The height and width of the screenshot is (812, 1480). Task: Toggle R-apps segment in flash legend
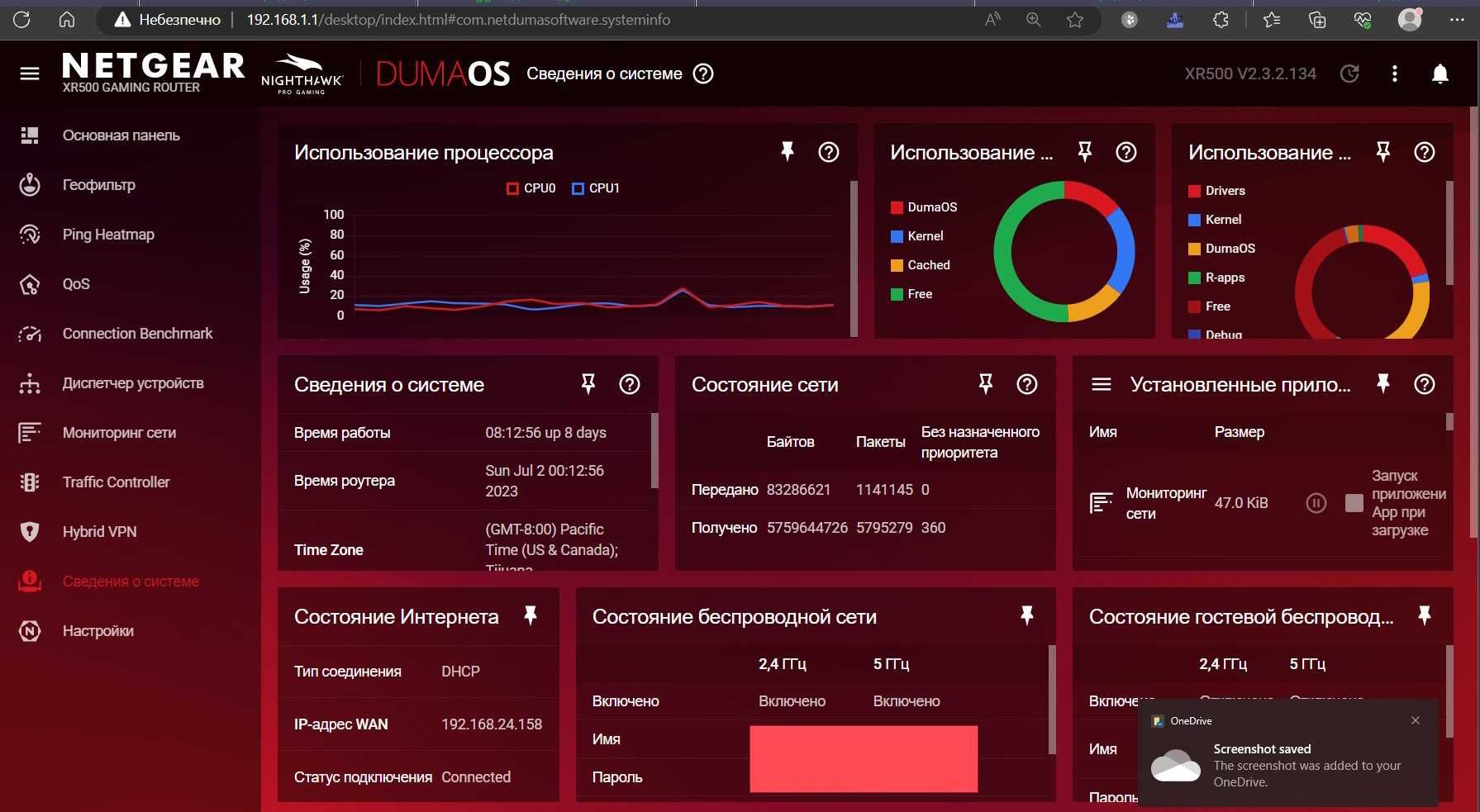1216,278
